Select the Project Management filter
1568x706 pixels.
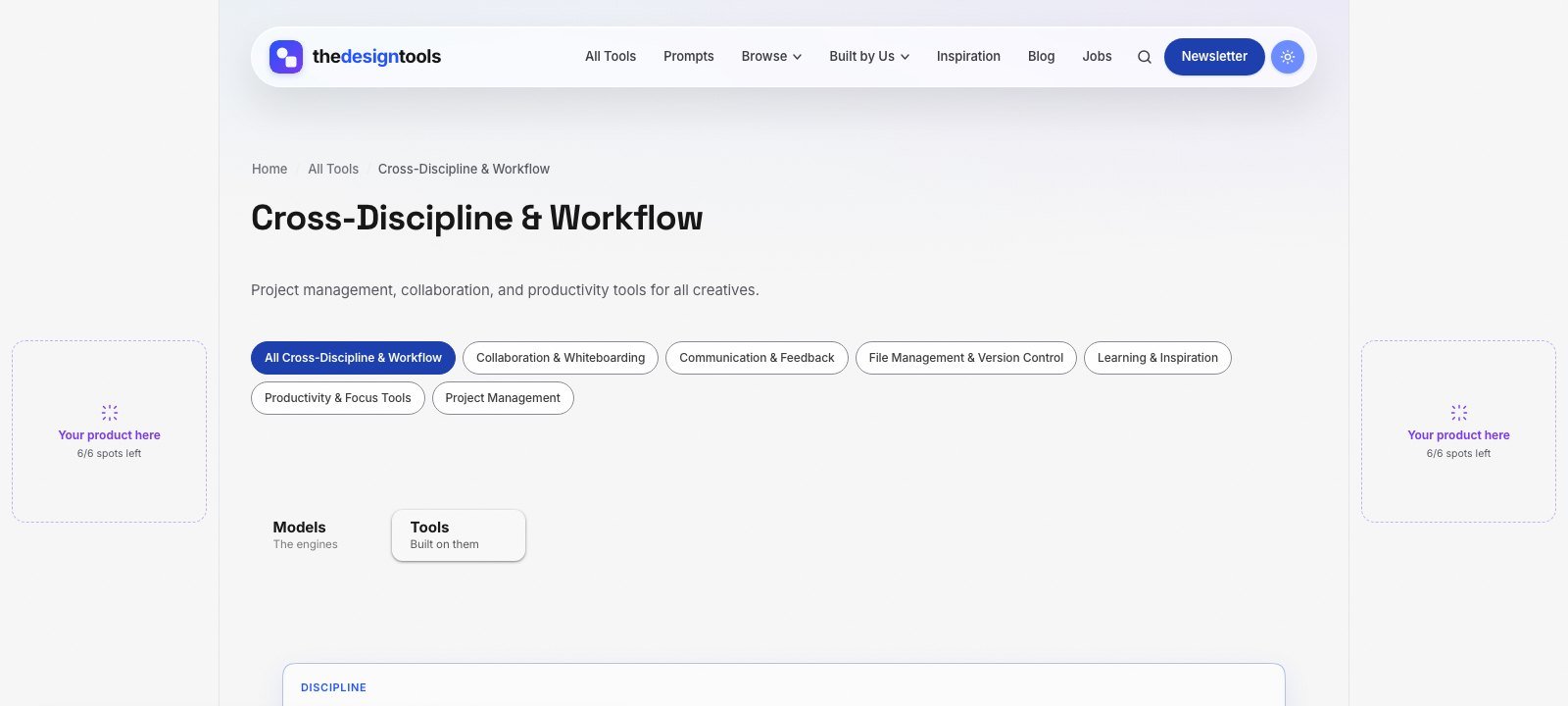(x=503, y=398)
